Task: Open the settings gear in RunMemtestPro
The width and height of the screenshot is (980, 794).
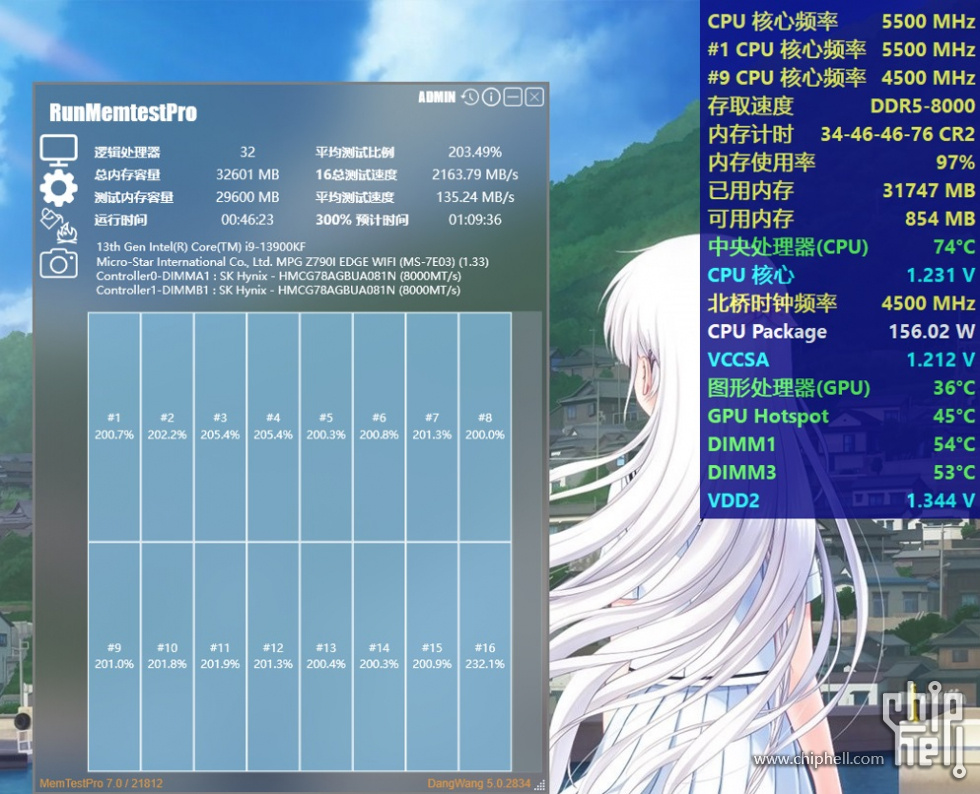Action: 59,188
